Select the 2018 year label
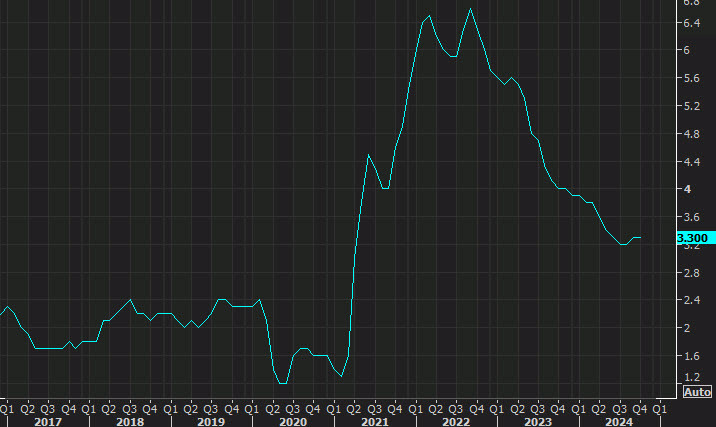716x427 pixels. click(130, 422)
